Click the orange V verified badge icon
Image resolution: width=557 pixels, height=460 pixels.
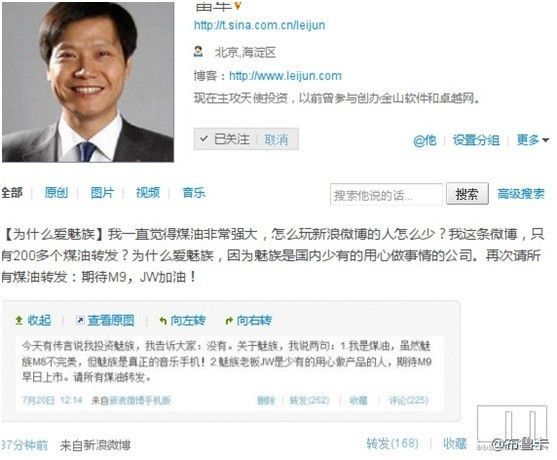click(x=238, y=5)
